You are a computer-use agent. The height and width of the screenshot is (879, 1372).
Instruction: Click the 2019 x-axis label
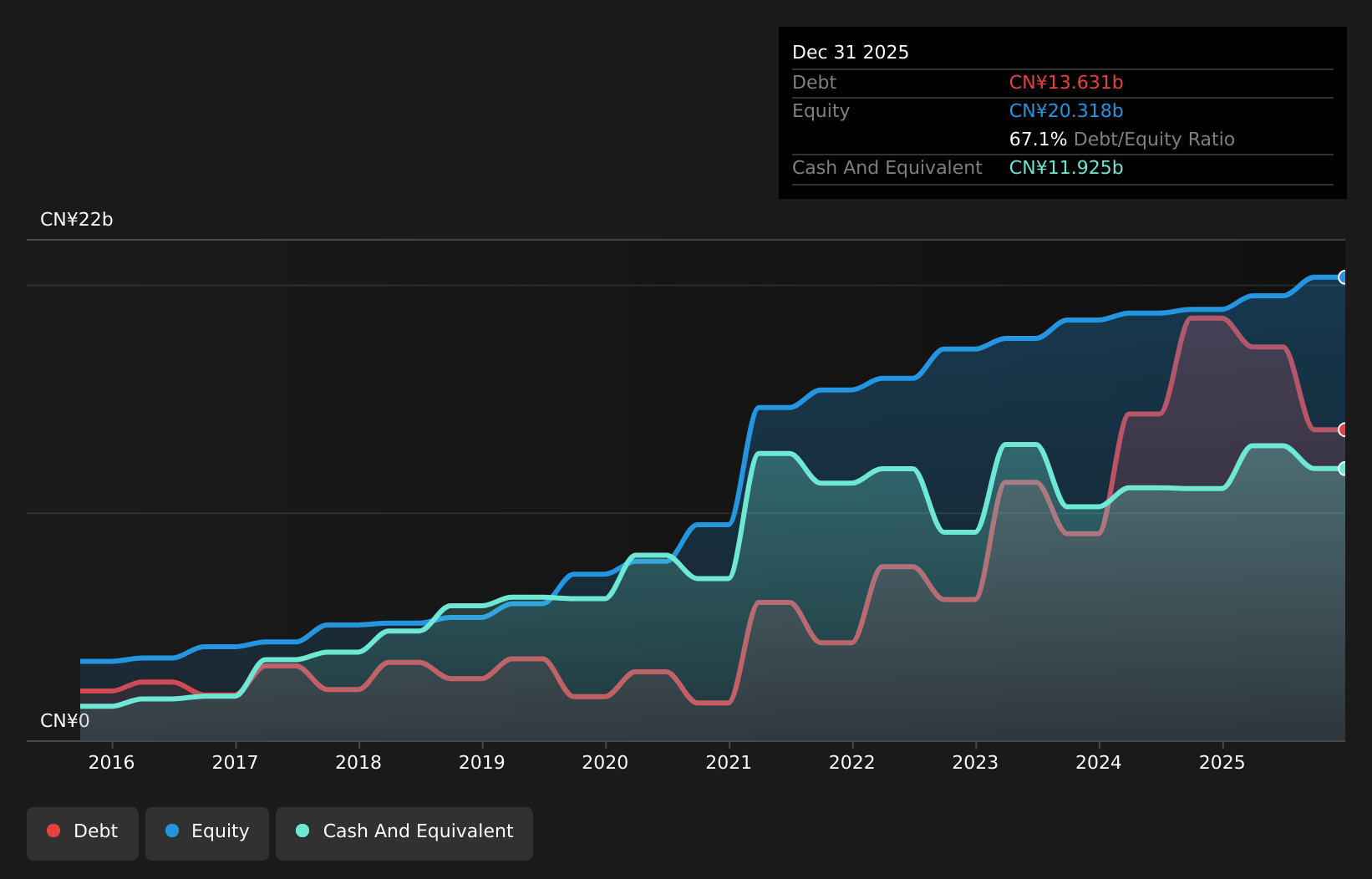(x=482, y=762)
